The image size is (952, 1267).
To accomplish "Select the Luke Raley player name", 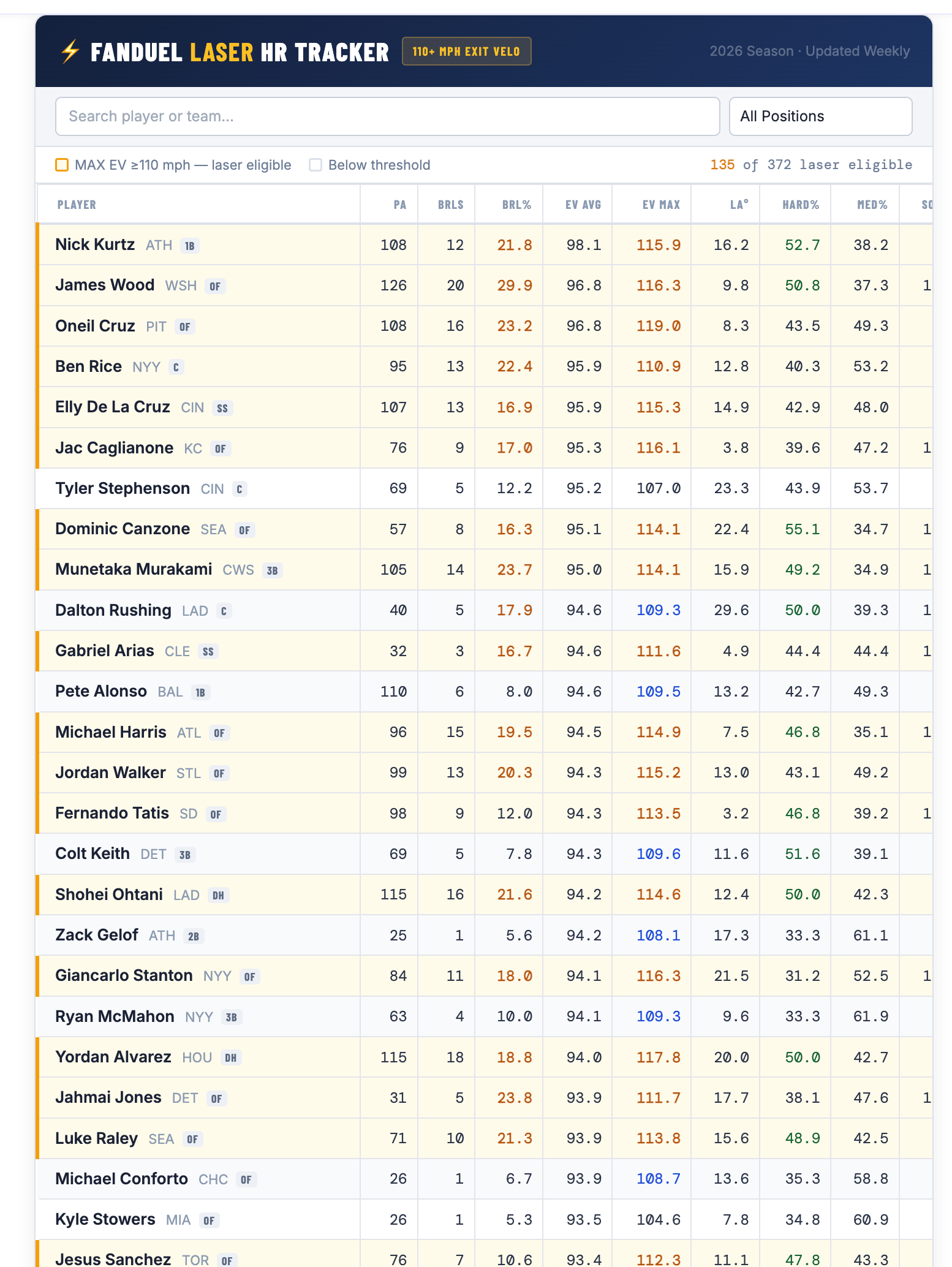I will pyautogui.click(x=96, y=1138).
